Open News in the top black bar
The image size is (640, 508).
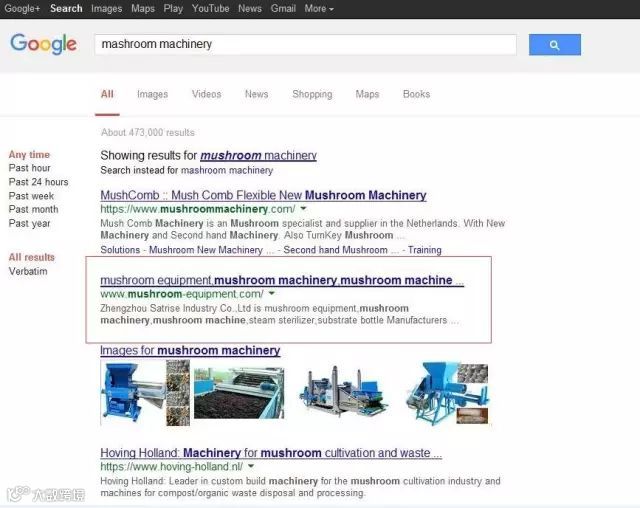pos(250,9)
